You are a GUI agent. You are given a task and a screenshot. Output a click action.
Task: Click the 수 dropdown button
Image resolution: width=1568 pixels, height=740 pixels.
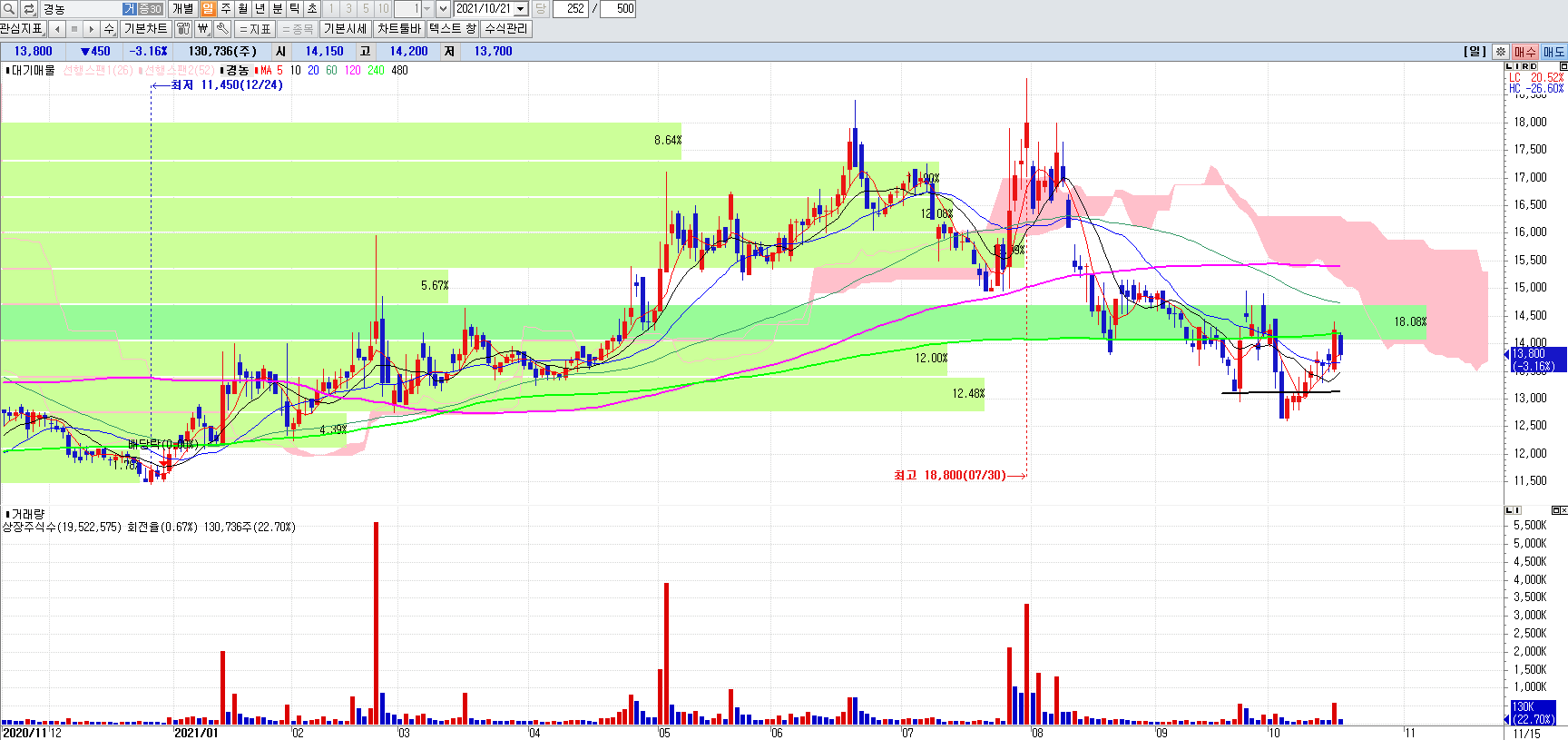click(x=109, y=29)
